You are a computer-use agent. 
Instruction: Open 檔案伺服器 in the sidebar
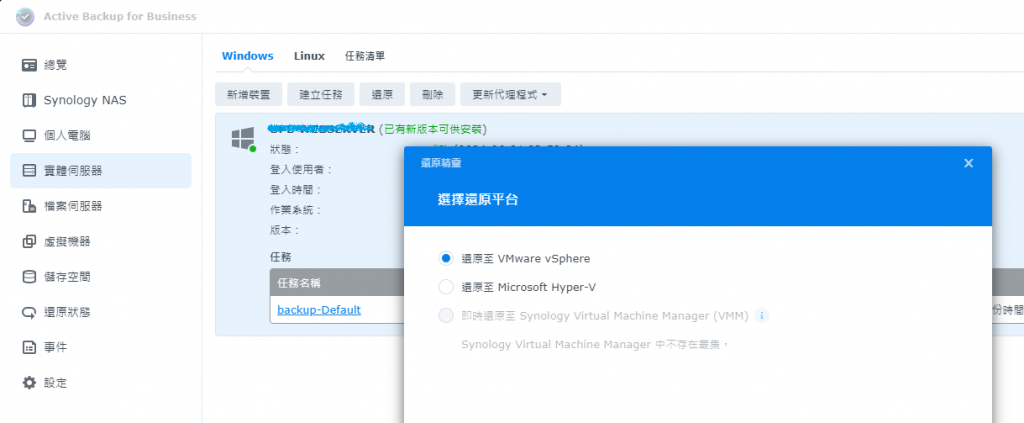tap(101, 206)
